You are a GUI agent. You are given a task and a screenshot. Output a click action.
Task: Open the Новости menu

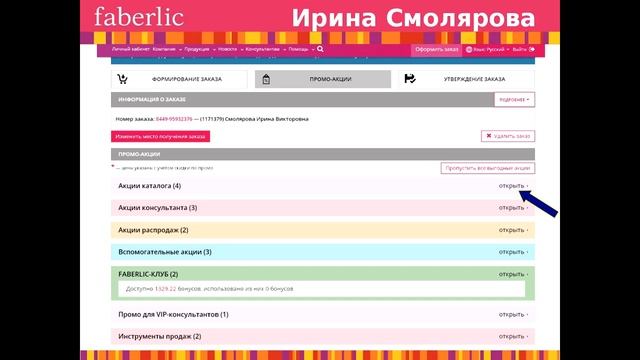231,49
